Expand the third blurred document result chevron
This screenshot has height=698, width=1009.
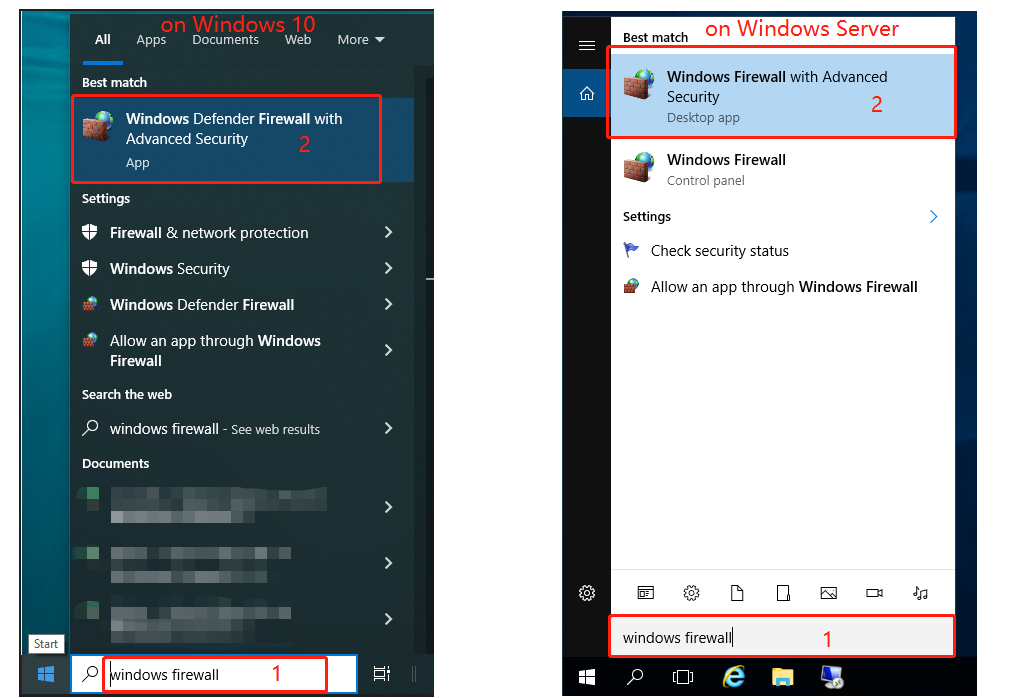point(388,619)
